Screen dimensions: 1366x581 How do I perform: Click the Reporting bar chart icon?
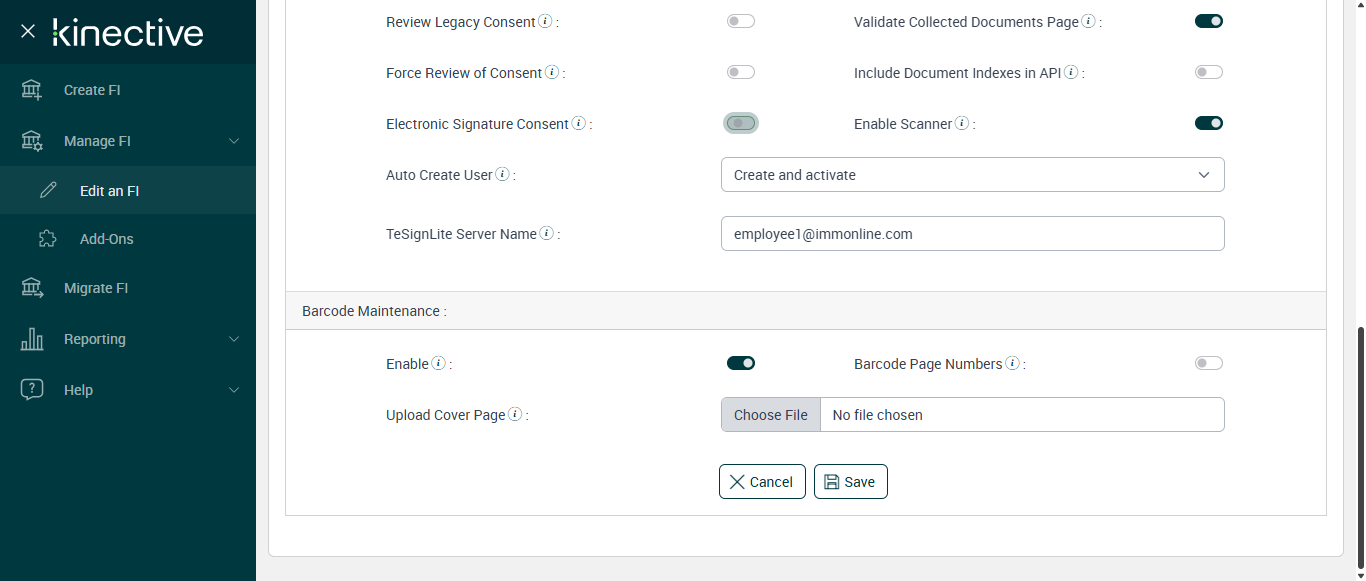click(x=32, y=339)
